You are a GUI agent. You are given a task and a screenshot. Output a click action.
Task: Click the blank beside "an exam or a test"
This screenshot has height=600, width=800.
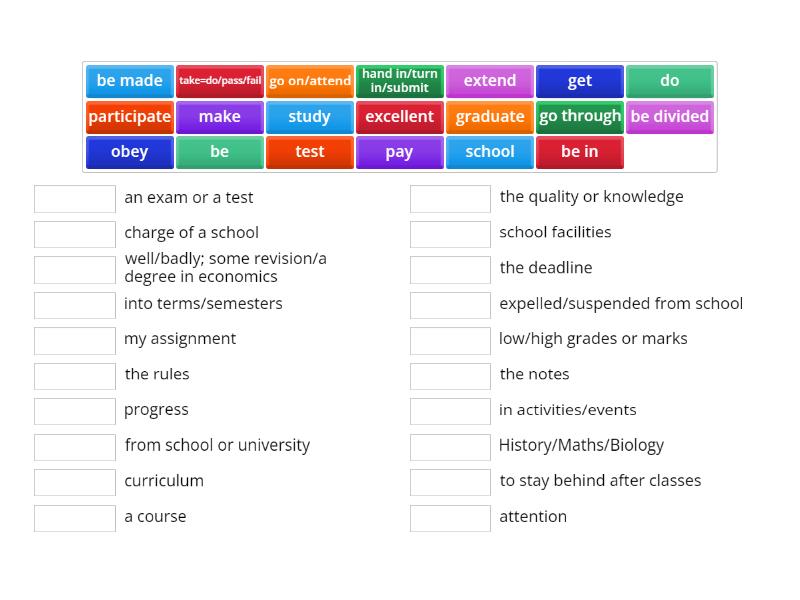point(74,198)
